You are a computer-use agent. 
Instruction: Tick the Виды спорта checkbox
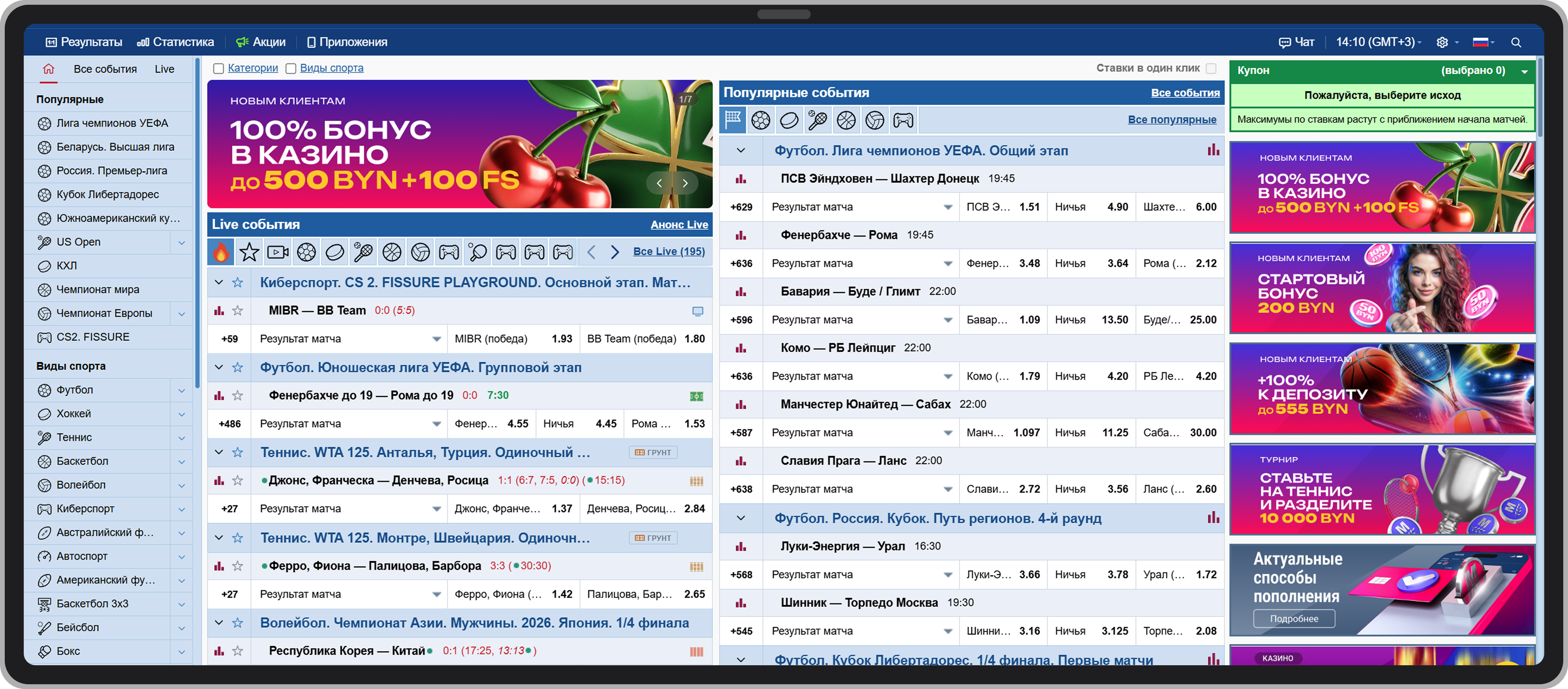pos(291,69)
